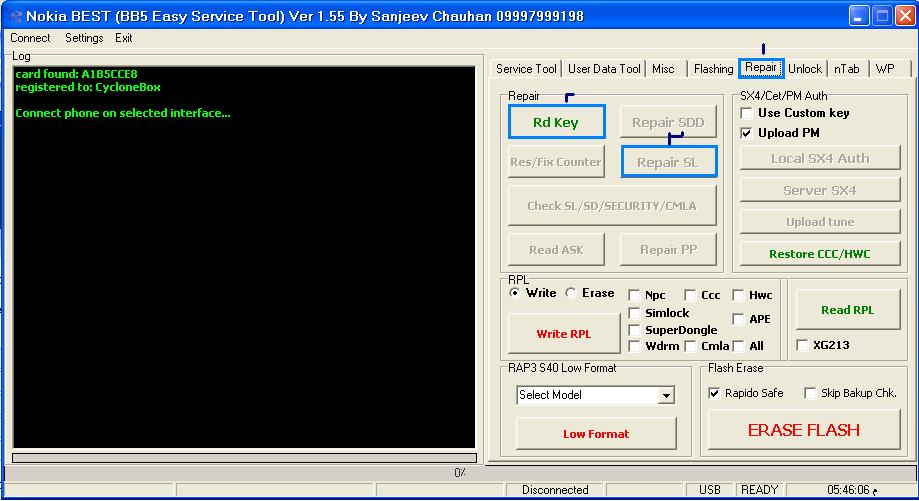Click the Exit menu item
The height and width of the screenshot is (501, 919).
coord(123,38)
